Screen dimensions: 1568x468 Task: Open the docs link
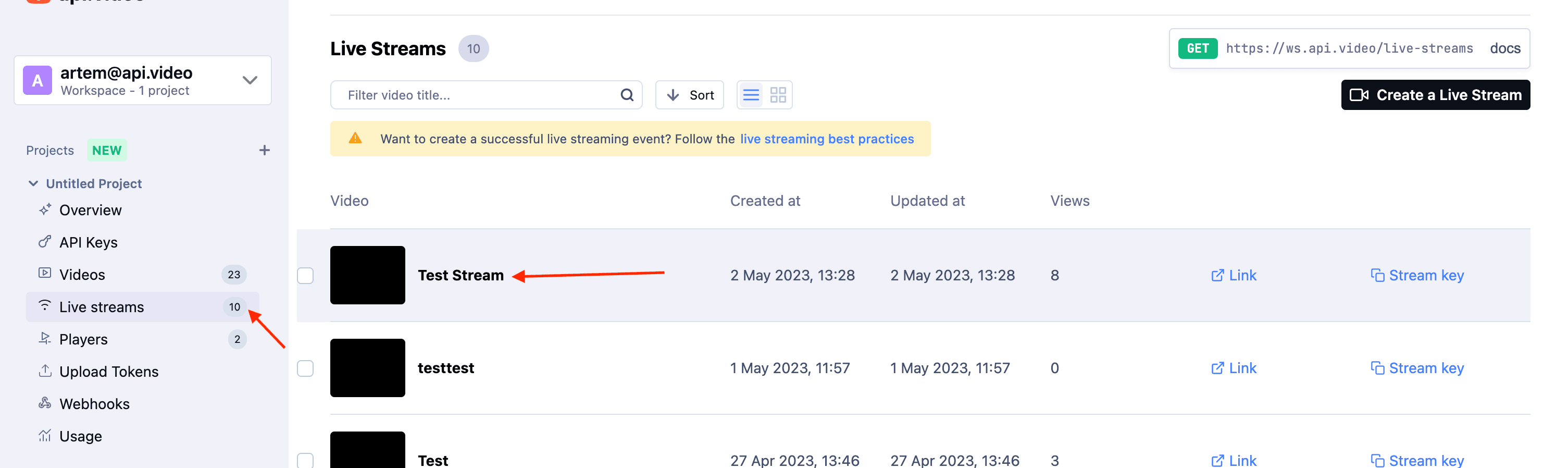1504,48
